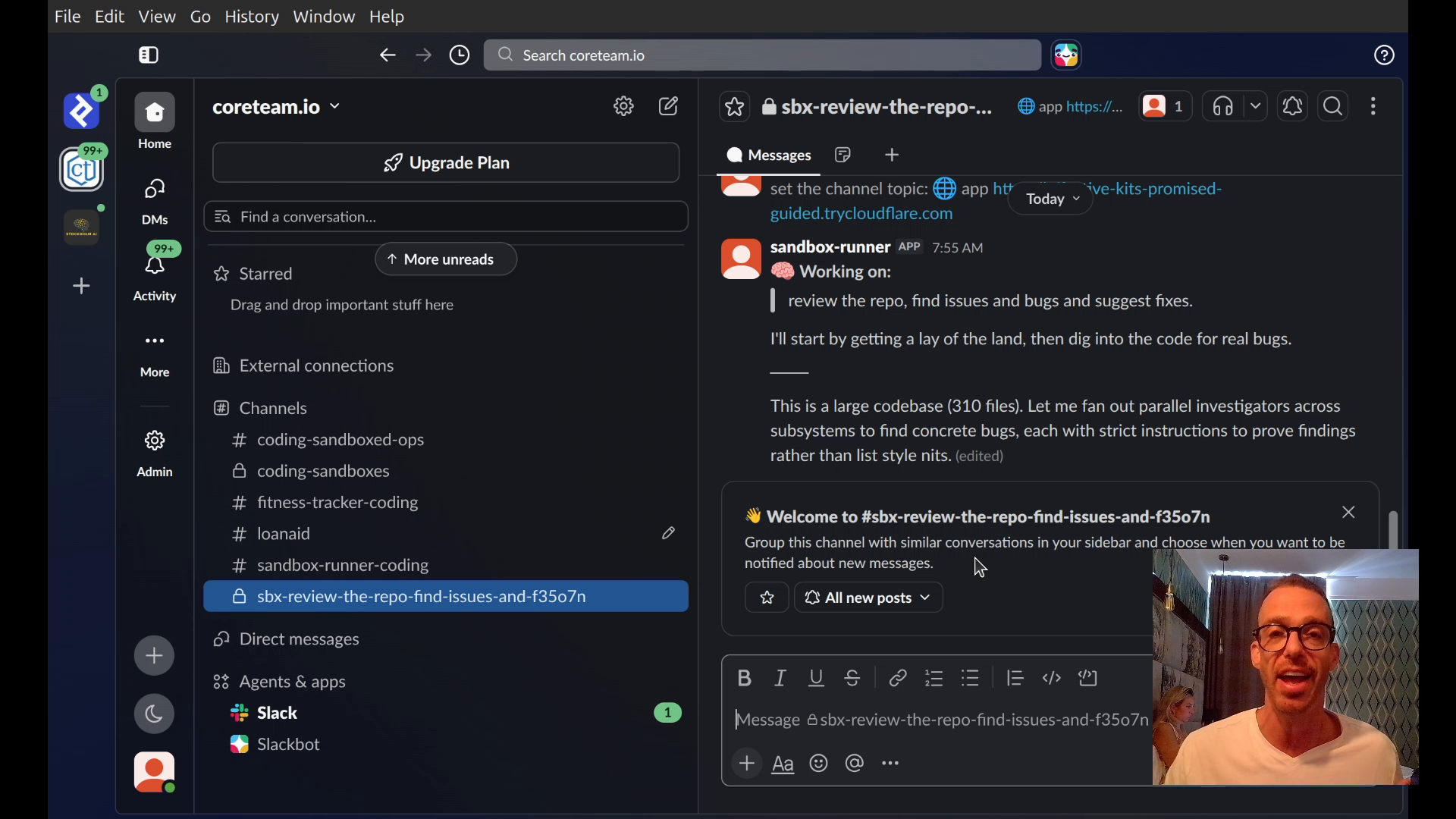Select the Messages tab
This screenshot has height=819, width=1456.
[769, 155]
